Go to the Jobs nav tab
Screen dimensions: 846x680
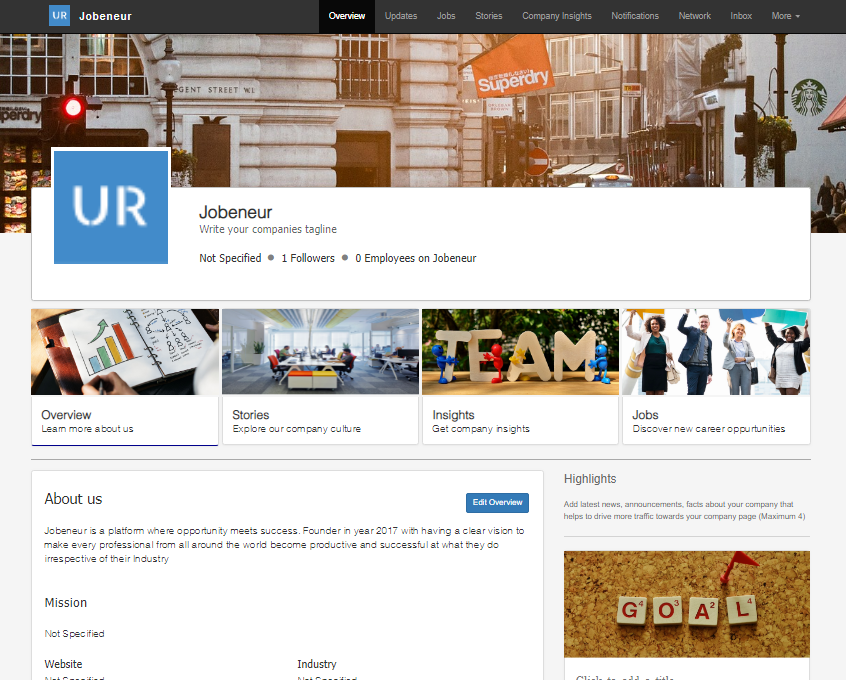(x=446, y=16)
